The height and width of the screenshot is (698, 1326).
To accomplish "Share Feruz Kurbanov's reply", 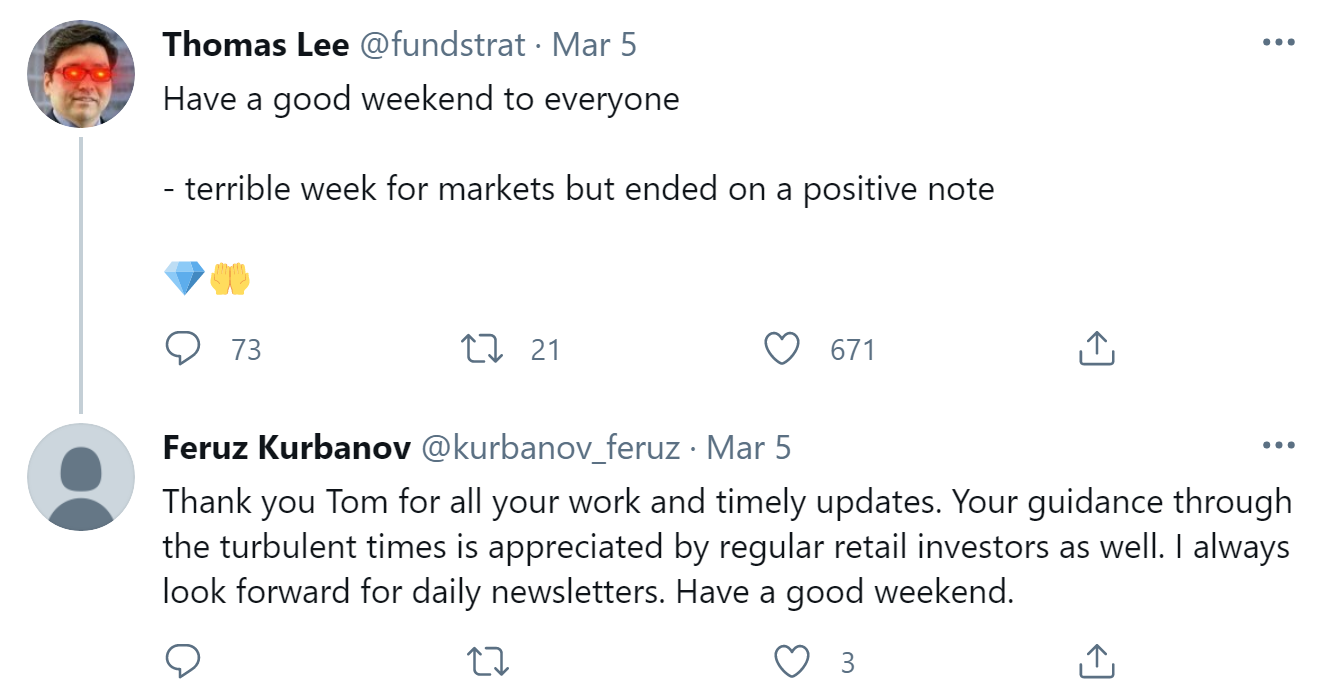I will 1096,661.
